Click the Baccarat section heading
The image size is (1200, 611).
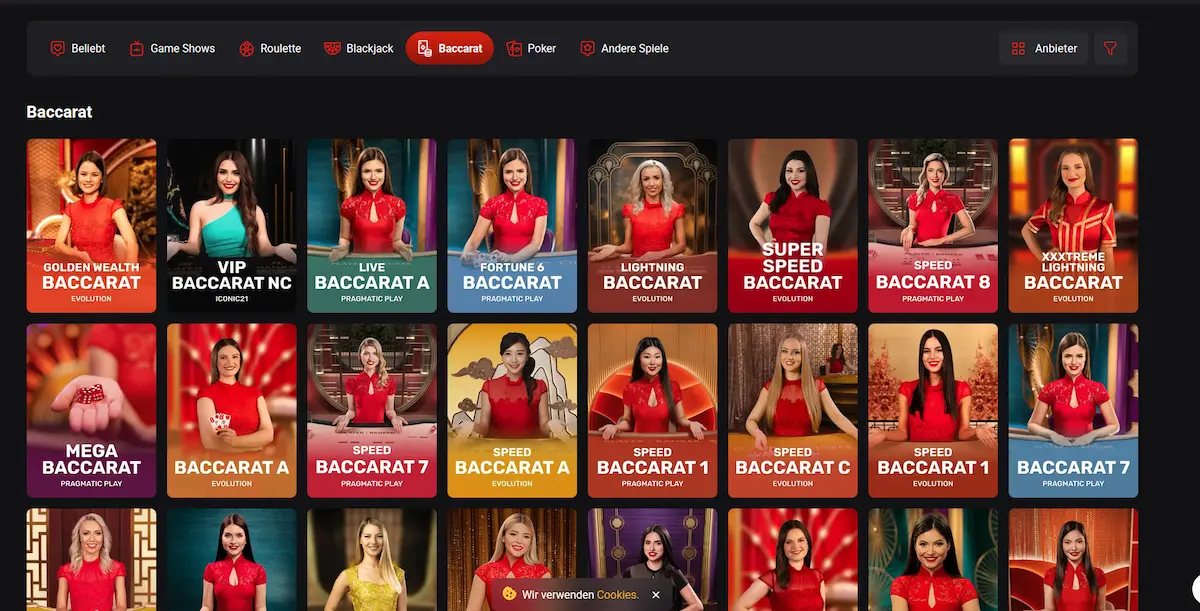59,112
